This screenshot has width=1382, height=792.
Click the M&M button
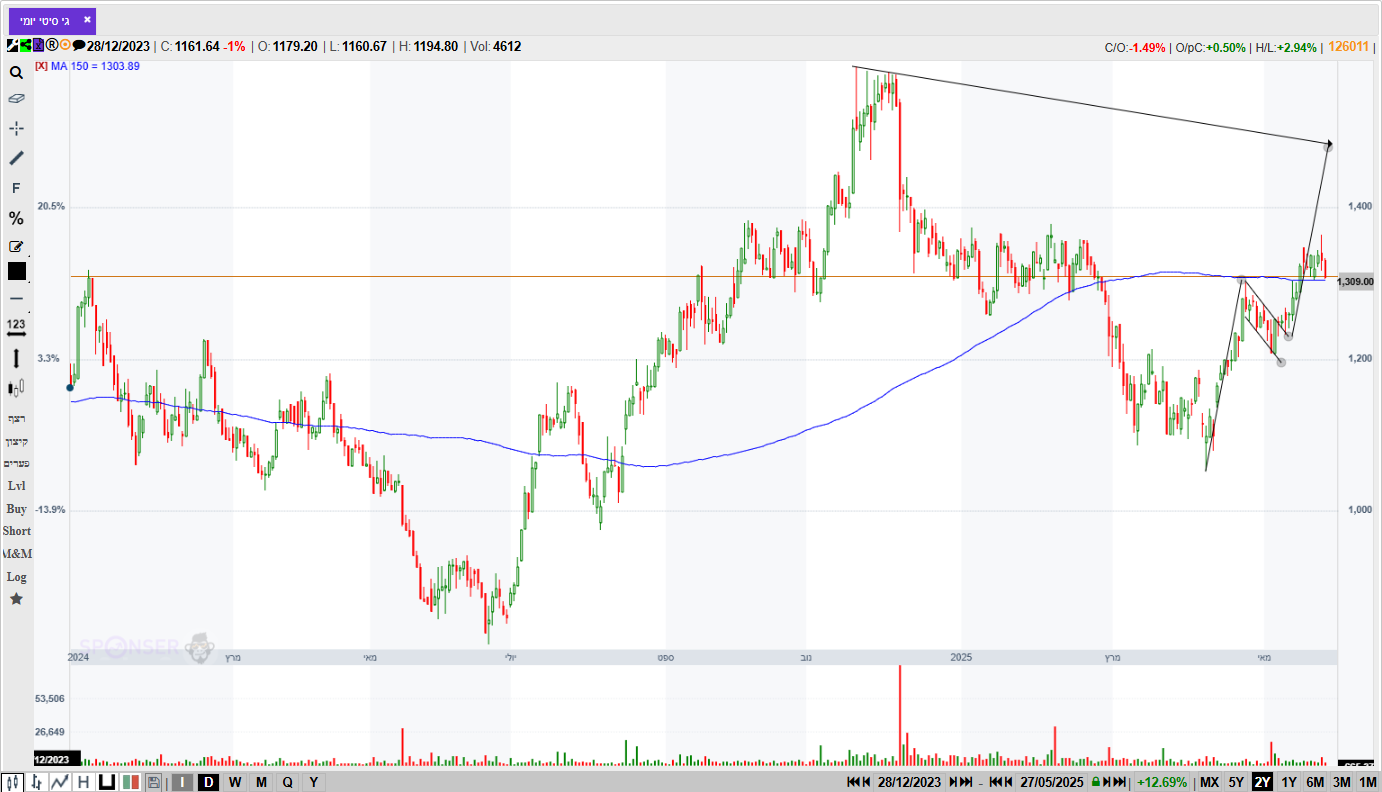[x=16, y=554]
